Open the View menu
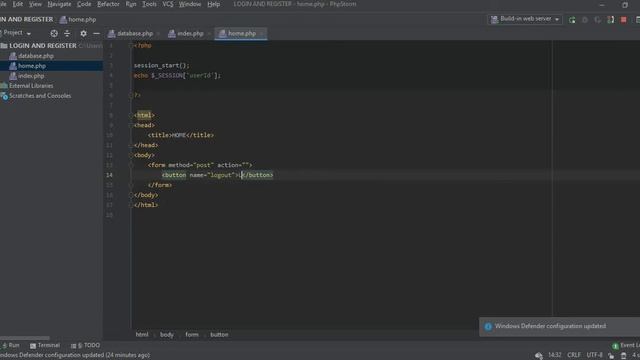Viewport: 640px width, 360px height. tap(35, 4)
